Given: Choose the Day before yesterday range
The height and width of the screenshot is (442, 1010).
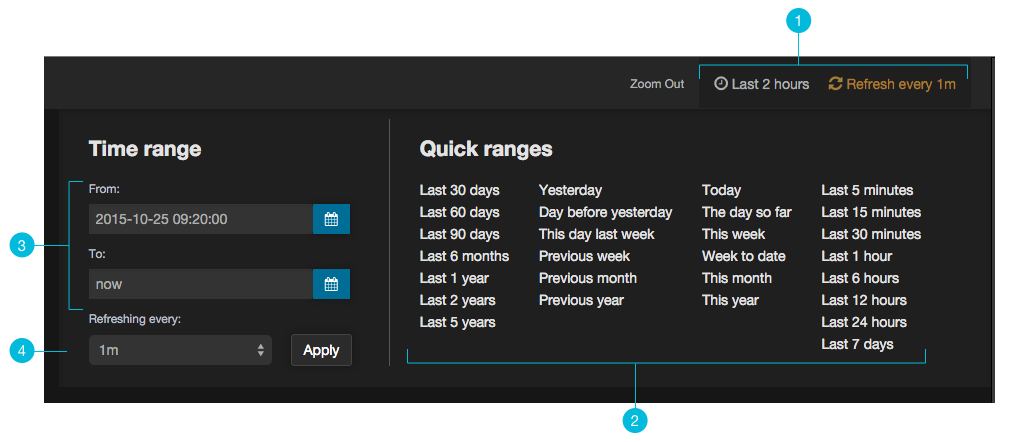Looking at the screenshot, I should pyautogui.click(x=605, y=212).
